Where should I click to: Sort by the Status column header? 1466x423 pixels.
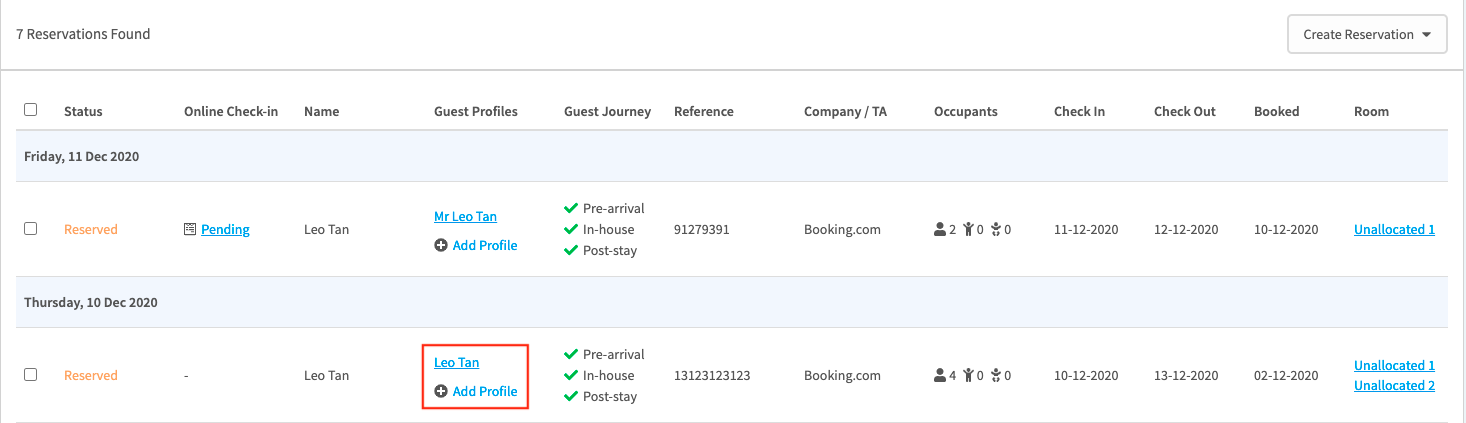(83, 112)
